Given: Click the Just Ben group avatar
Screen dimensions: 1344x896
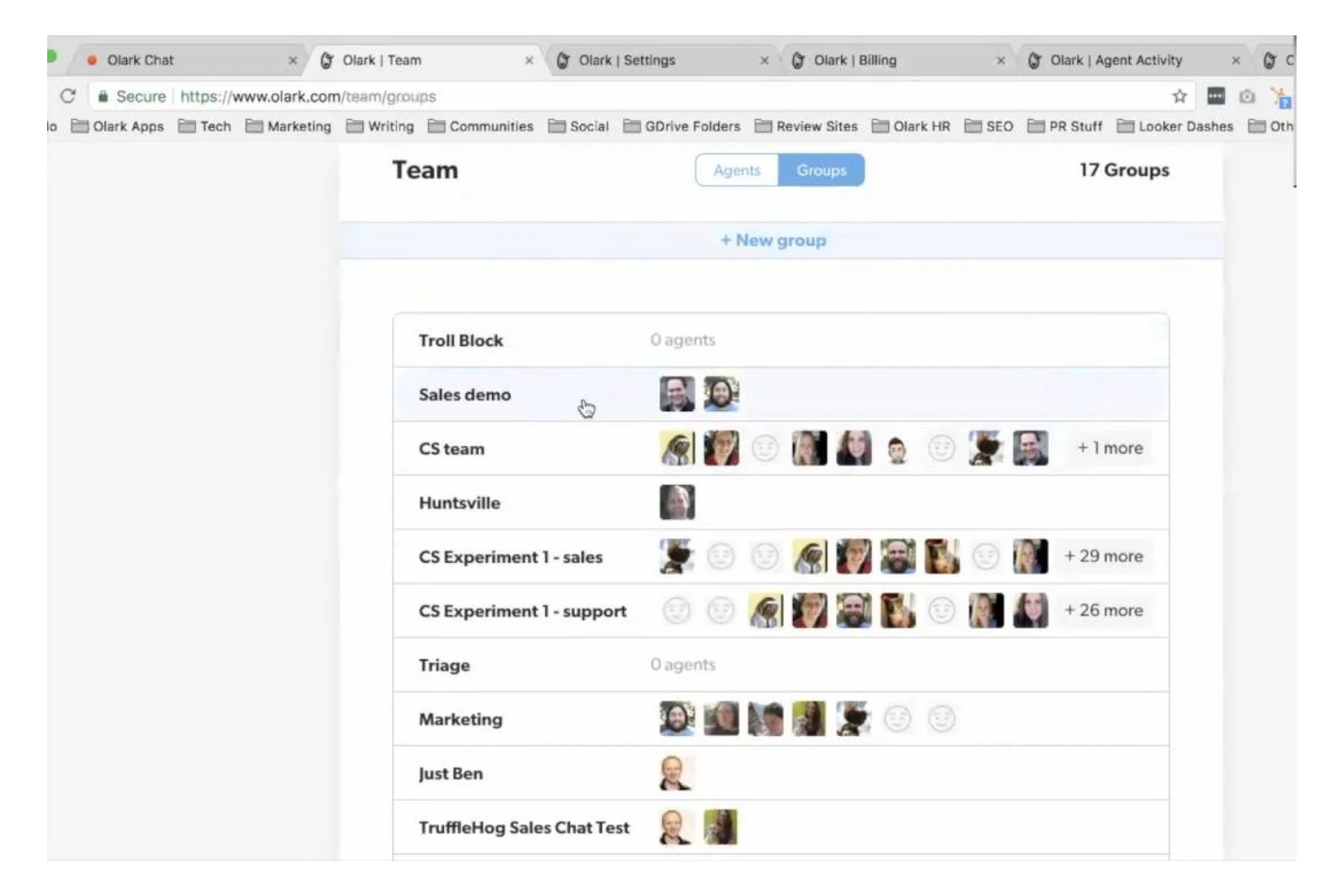Looking at the screenshot, I should (677, 773).
